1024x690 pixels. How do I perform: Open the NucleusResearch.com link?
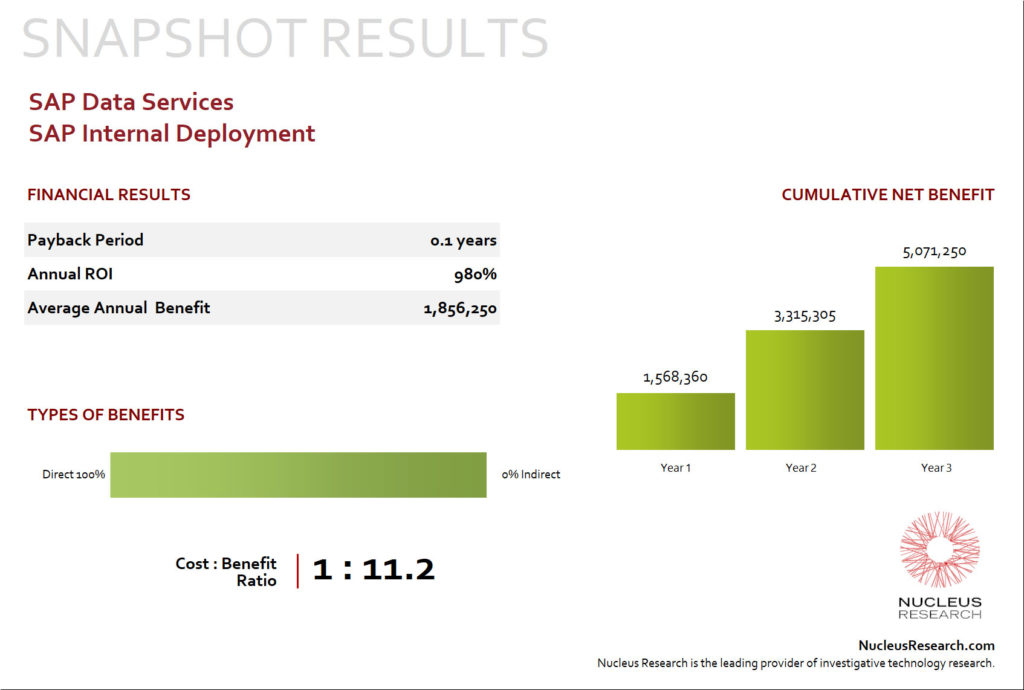(x=926, y=645)
